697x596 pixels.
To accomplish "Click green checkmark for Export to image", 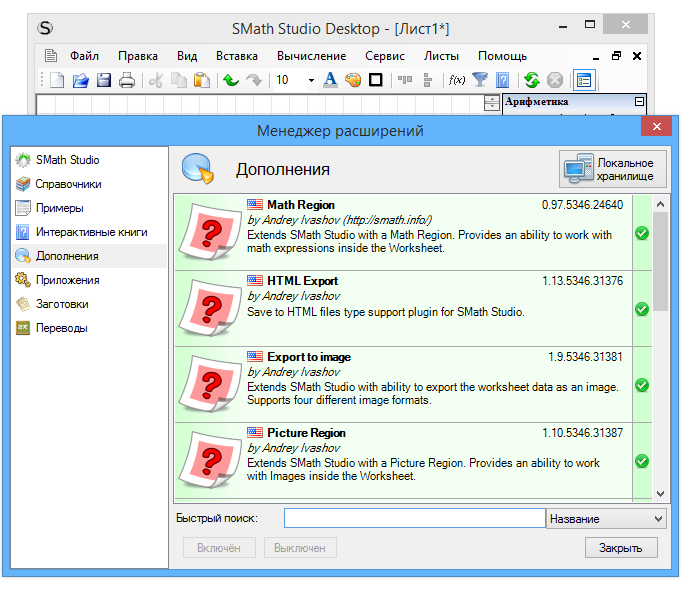I will pyautogui.click(x=642, y=385).
